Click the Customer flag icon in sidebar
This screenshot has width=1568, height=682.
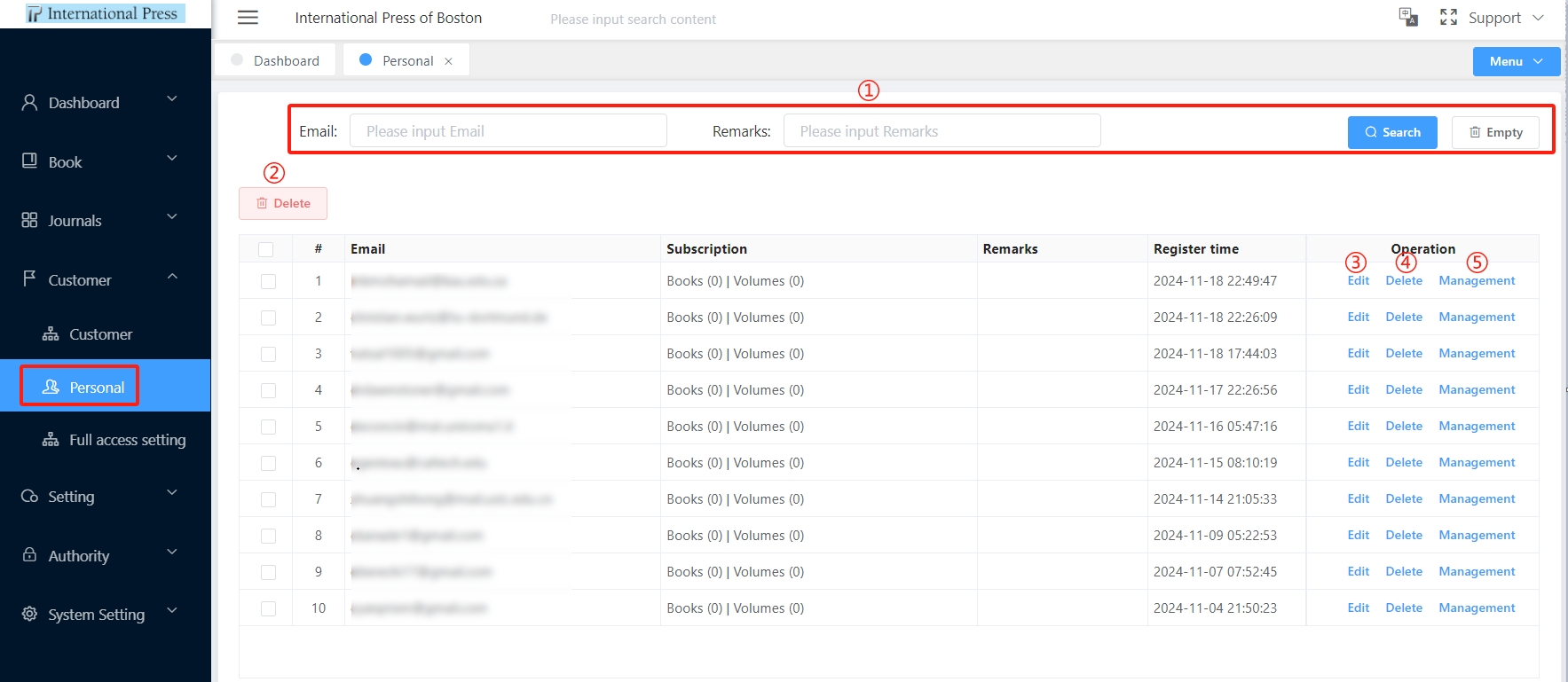[29, 278]
